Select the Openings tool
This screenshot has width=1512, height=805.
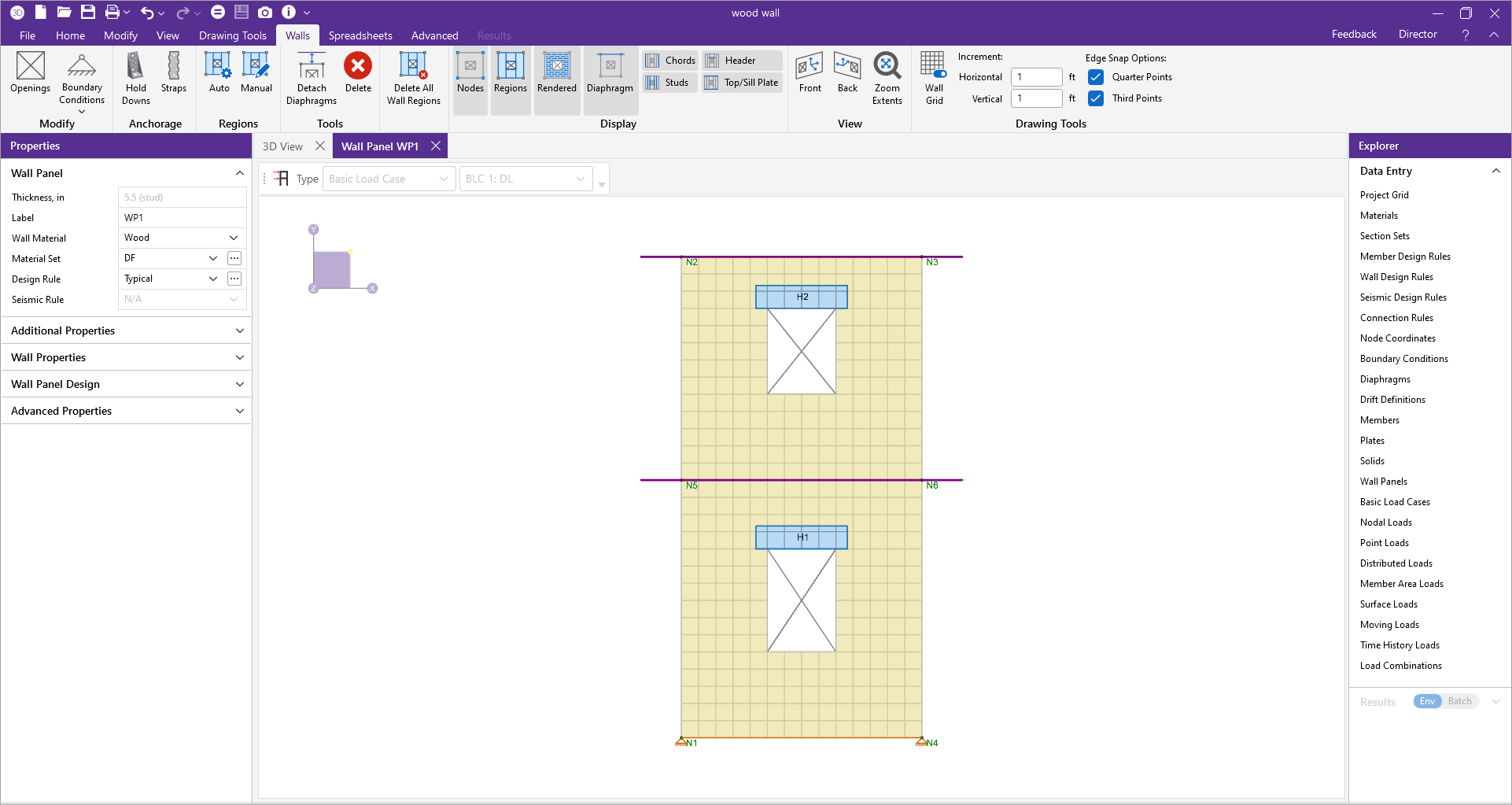31,72
